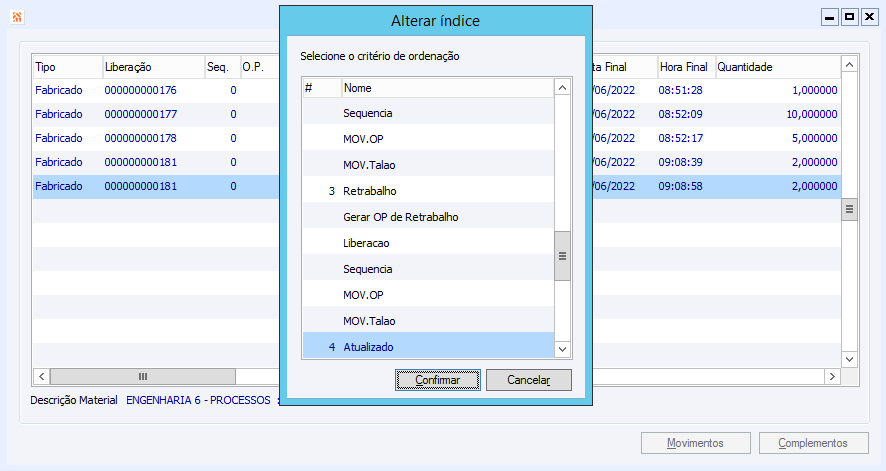Click the dialog list scrollbar thumb
This screenshot has height=471, width=886.
click(562, 256)
